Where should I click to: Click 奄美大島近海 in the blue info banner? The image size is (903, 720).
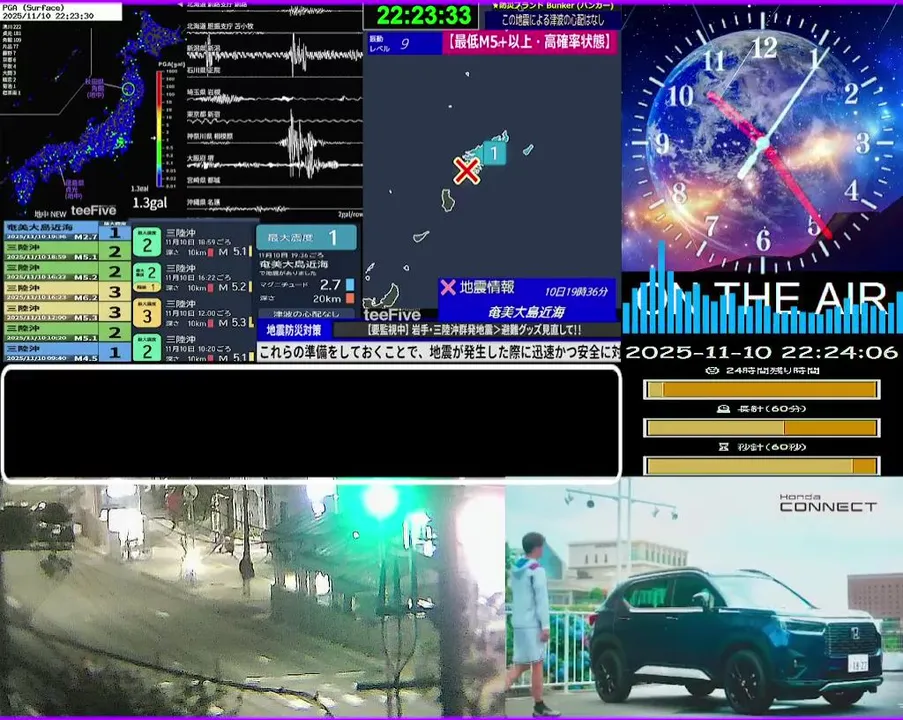tap(526, 312)
